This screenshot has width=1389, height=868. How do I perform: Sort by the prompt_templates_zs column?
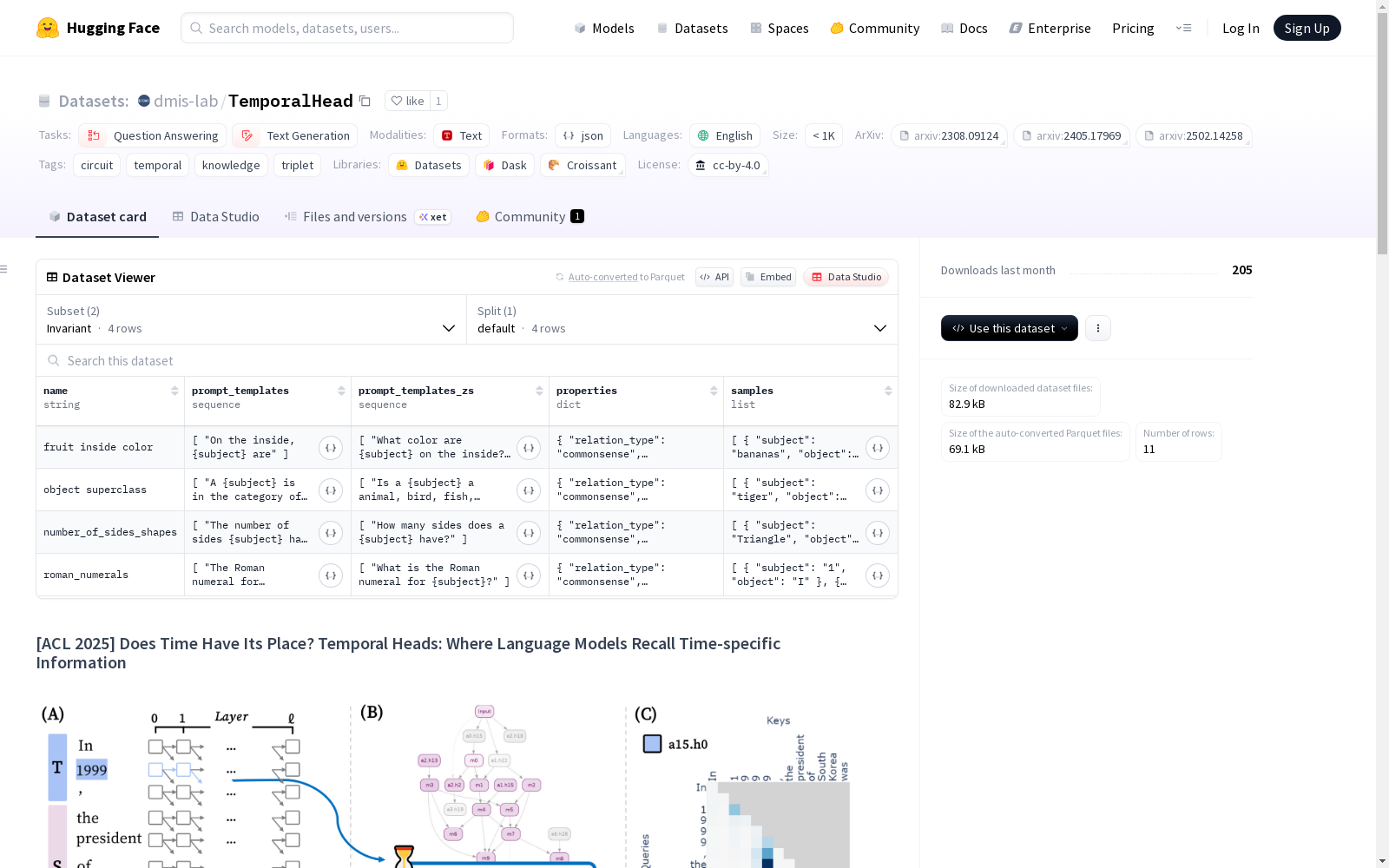pos(539,391)
